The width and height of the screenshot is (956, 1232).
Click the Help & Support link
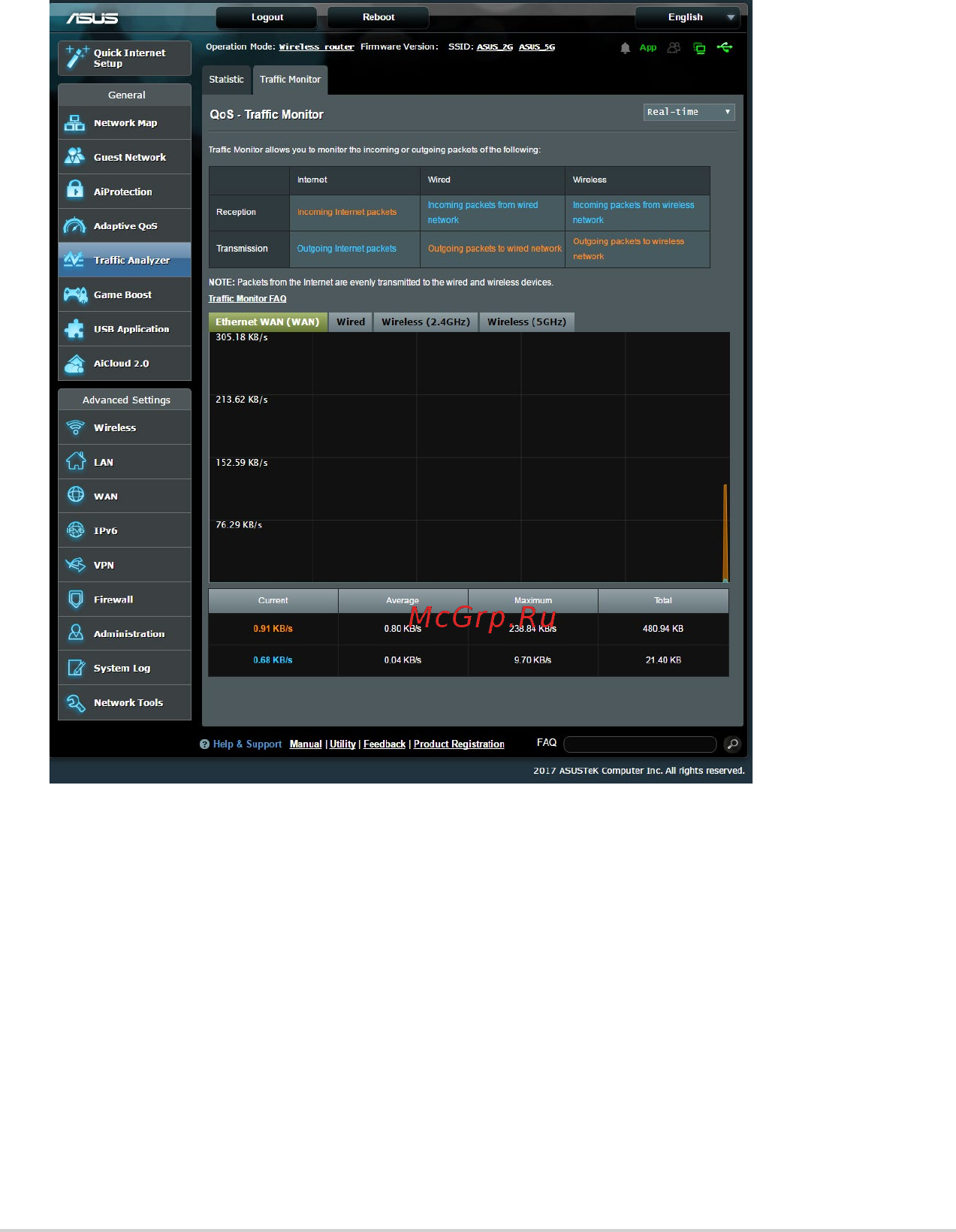(247, 744)
